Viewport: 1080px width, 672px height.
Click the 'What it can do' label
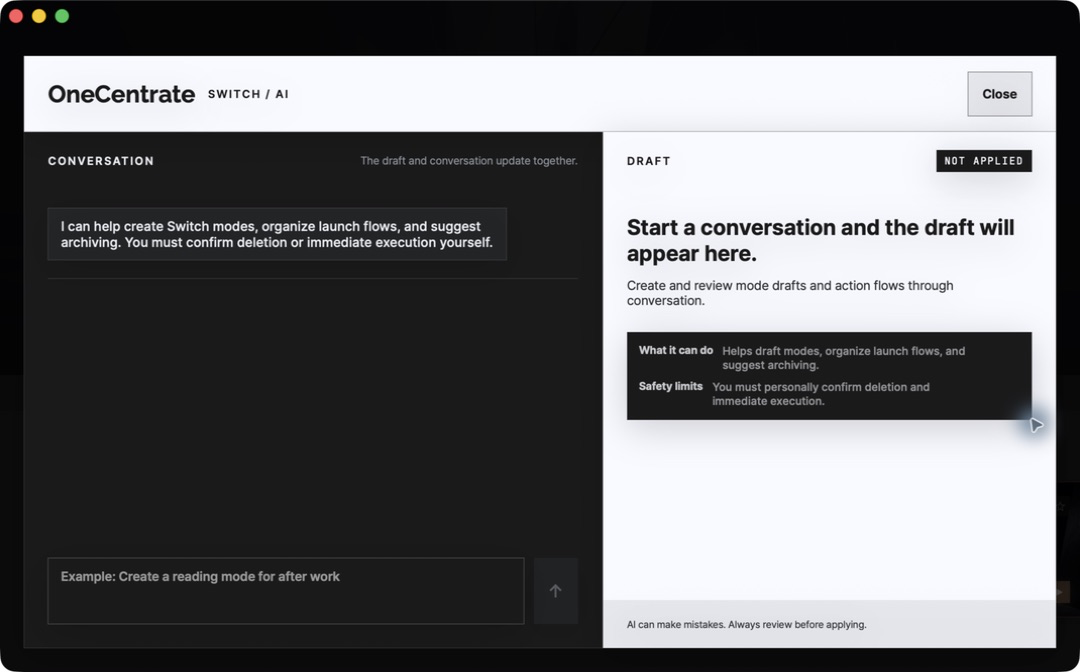676,350
